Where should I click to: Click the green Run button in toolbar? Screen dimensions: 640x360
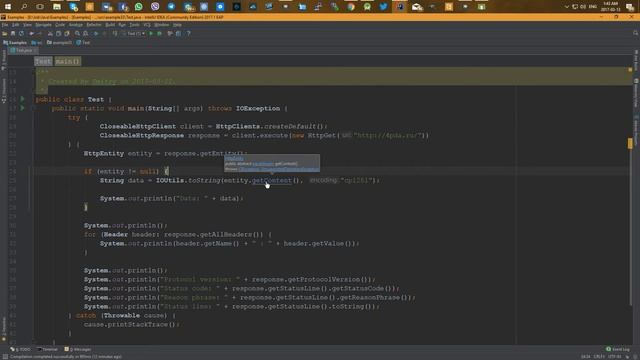click(x=151, y=33)
